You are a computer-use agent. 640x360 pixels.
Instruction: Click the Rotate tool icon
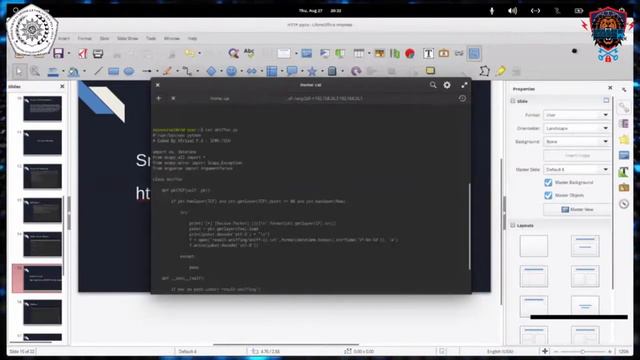[356, 71]
